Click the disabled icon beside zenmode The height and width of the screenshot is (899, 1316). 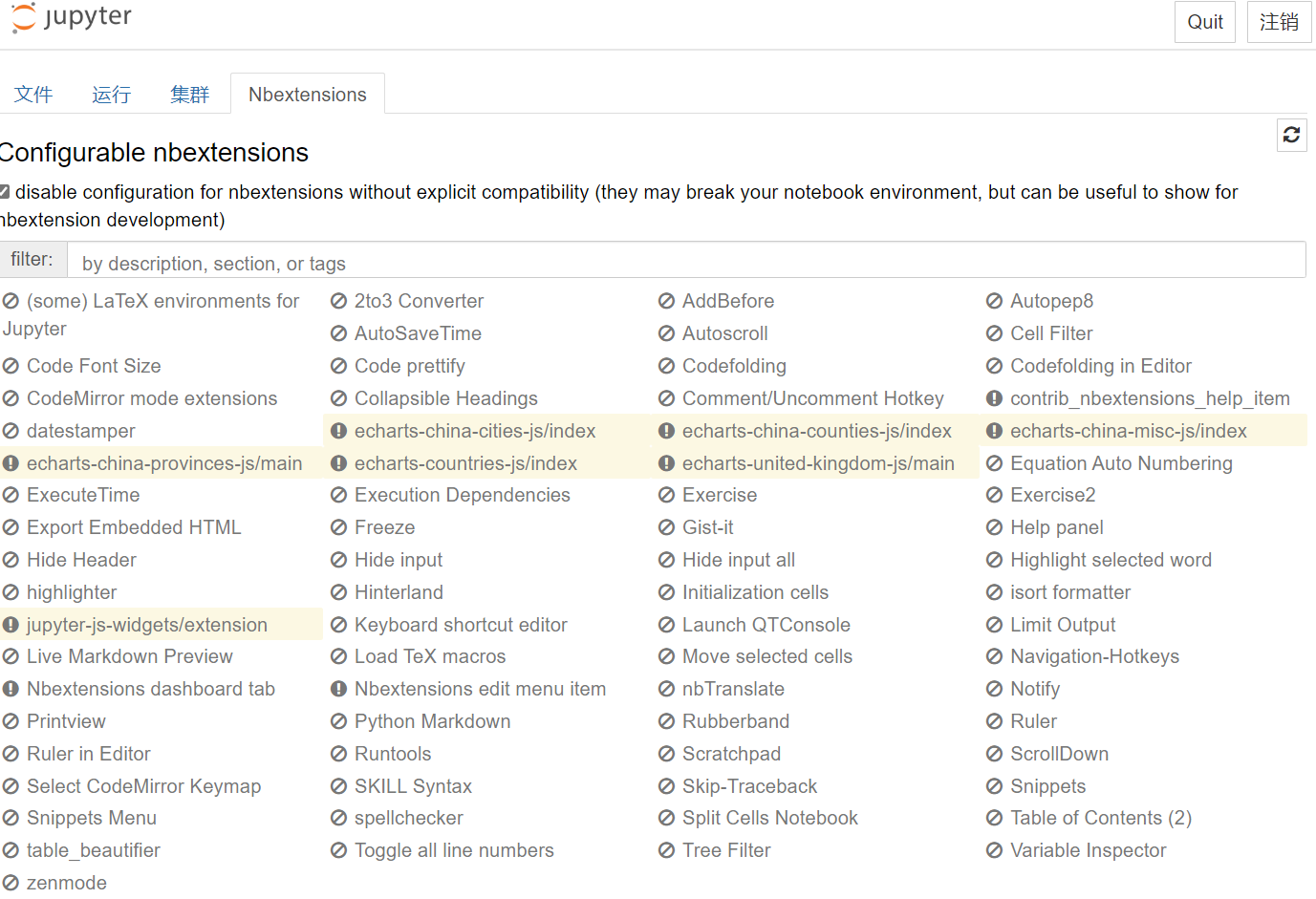[11, 883]
